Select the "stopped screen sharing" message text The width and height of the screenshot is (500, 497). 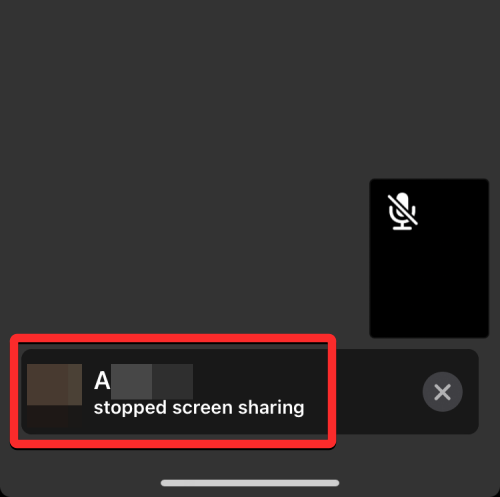(x=199, y=408)
